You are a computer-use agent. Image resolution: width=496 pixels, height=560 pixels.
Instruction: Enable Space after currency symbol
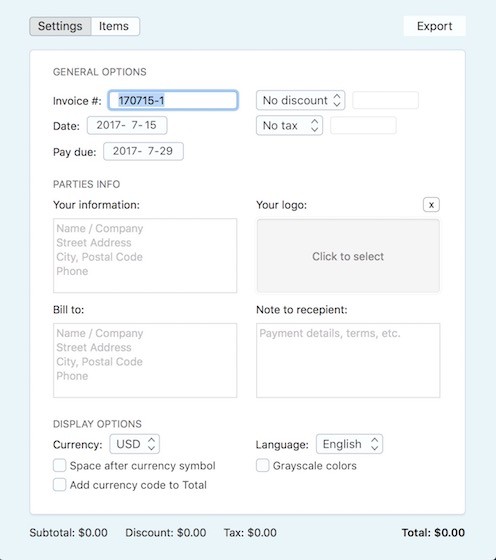pos(59,466)
